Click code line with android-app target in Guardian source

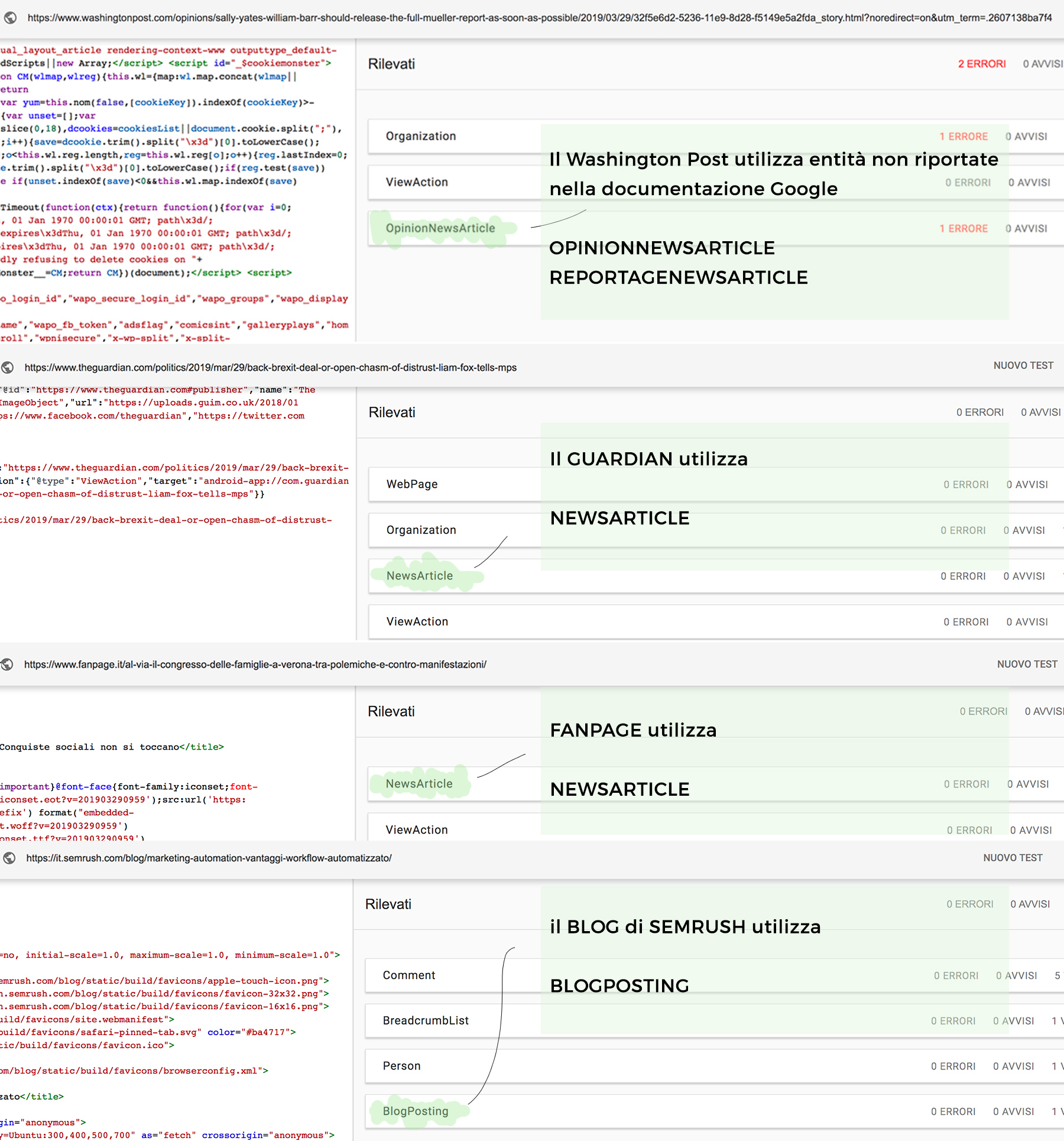click(x=174, y=481)
